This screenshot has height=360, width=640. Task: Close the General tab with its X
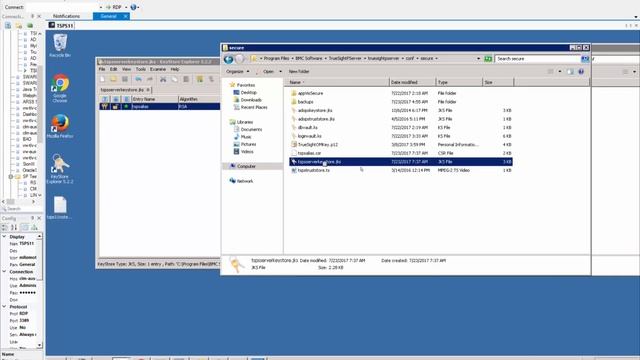(x=125, y=16)
